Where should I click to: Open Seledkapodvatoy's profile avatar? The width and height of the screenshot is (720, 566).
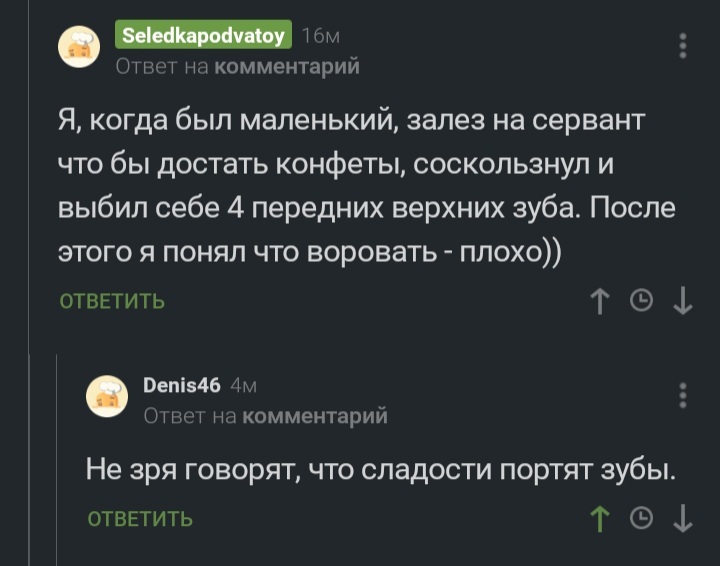tap(79, 48)
